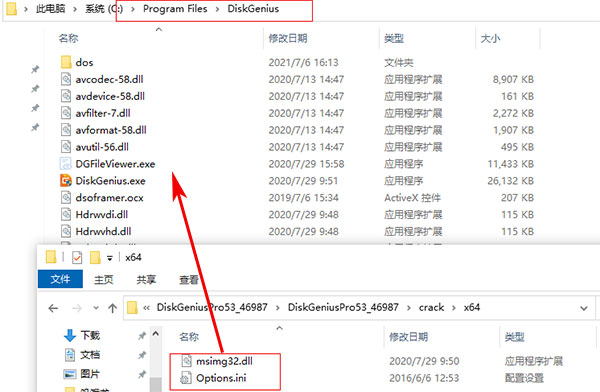Screen dimensions: 600x392
Task: Expand chevron after Program Files breadcrumb
Action: (217, 9)
